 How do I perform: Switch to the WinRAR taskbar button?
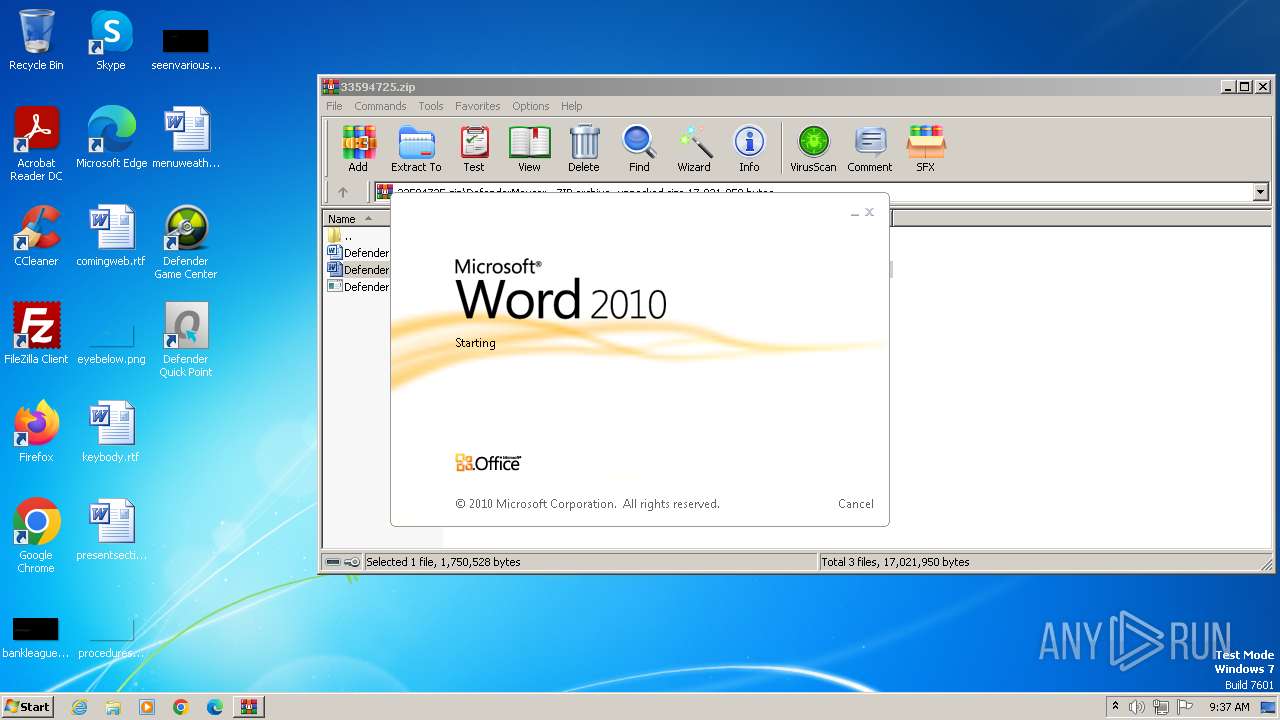[x=249, y=707]
